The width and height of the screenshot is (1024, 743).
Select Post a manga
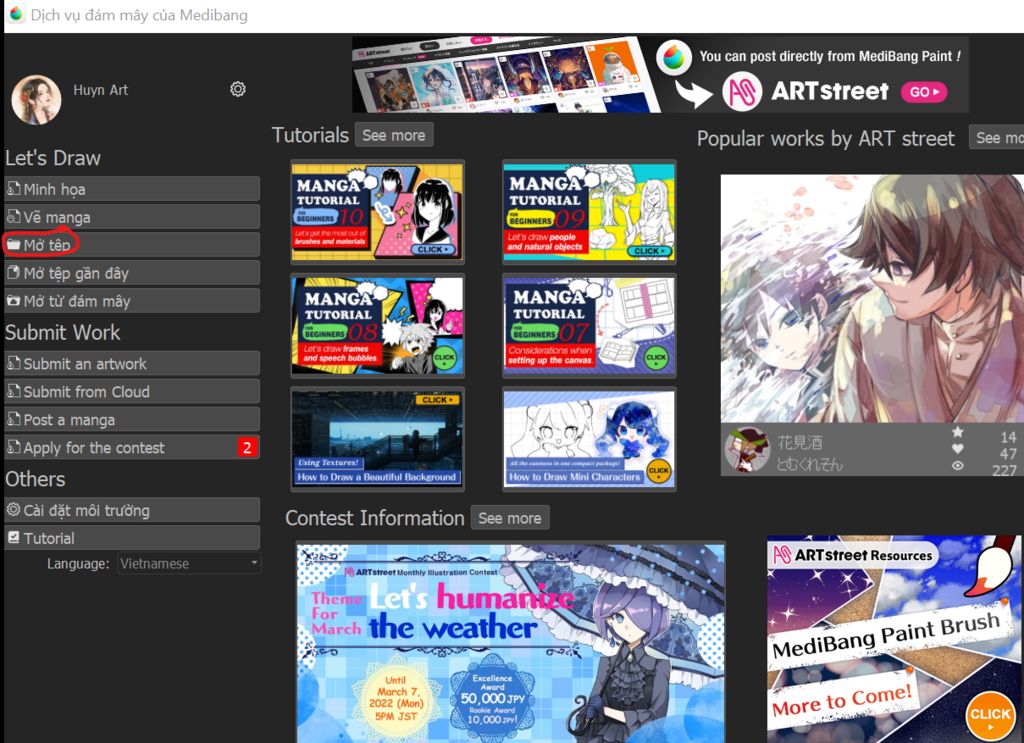132,420
